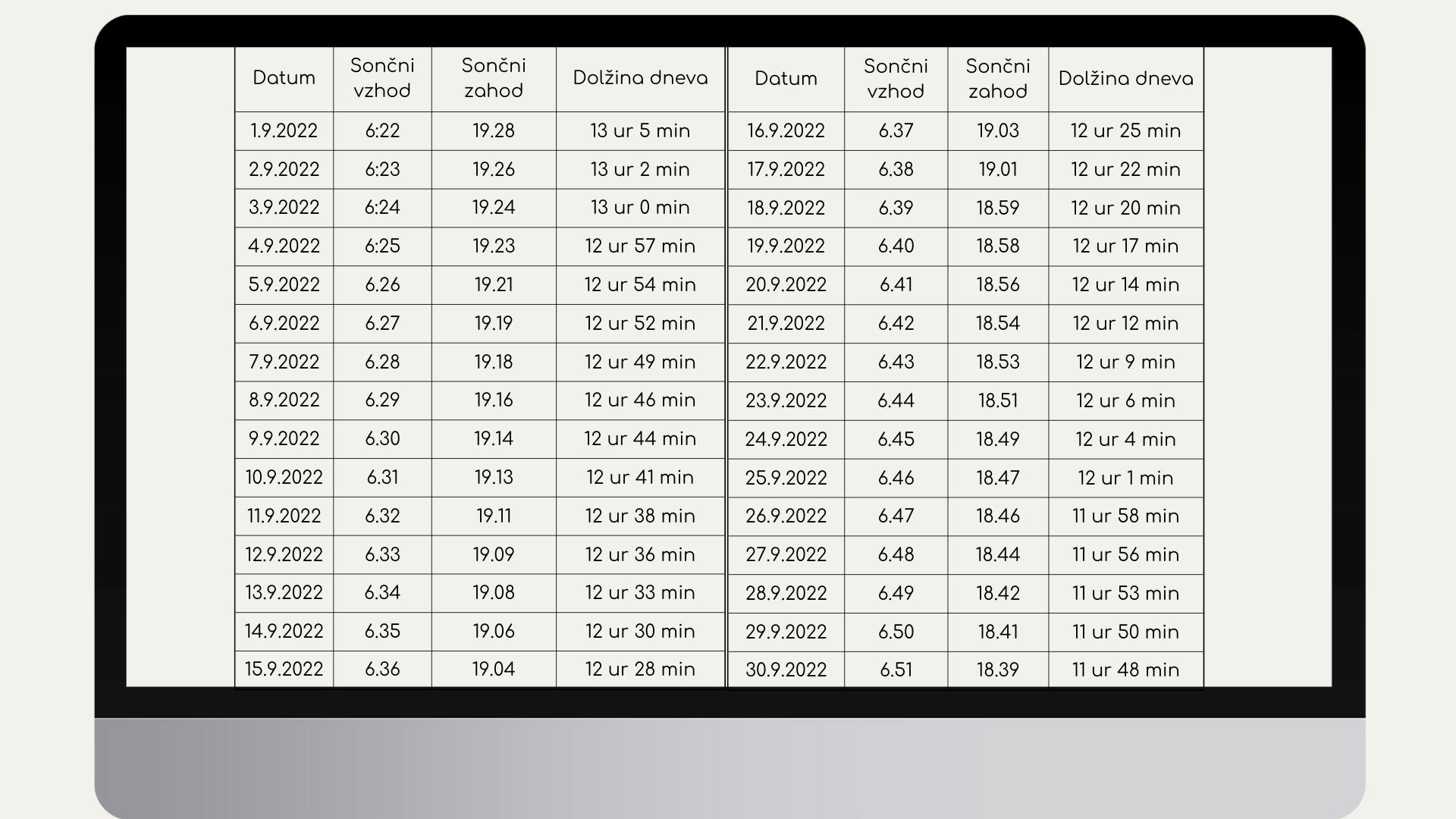Image resolution: width=1456 pixels, height=819 pixels.
Task: Click date 4.9.2022 in the table
Action: pos(284,246)
